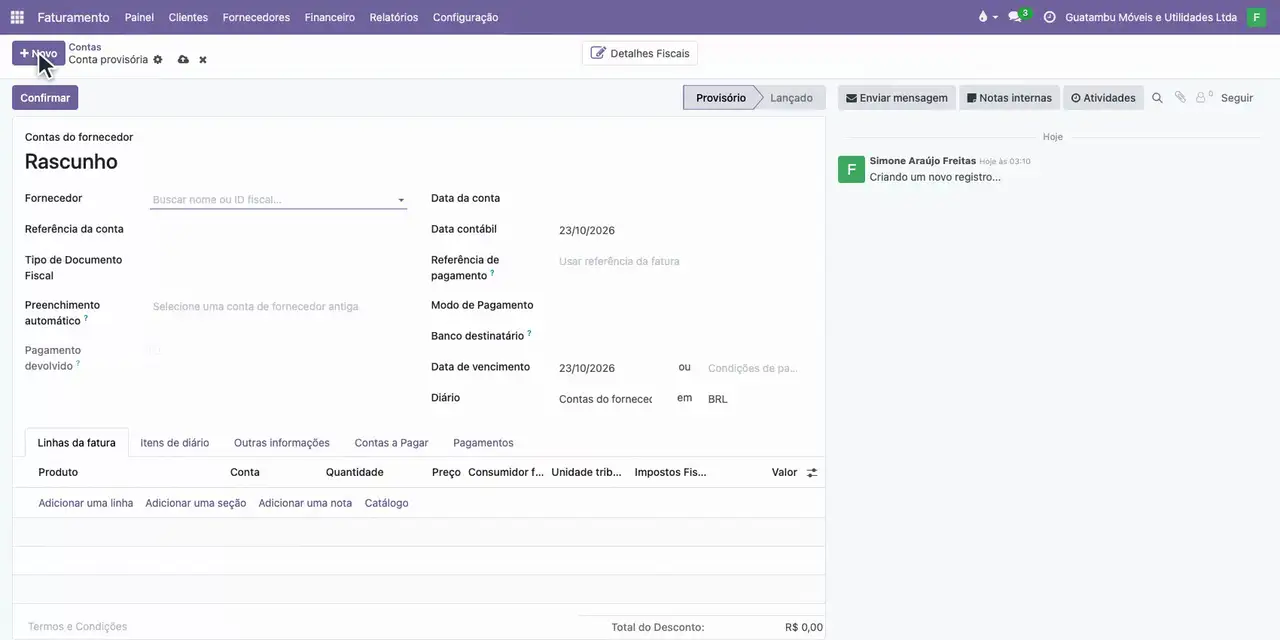Open the Catálogo link

(387, 503)
